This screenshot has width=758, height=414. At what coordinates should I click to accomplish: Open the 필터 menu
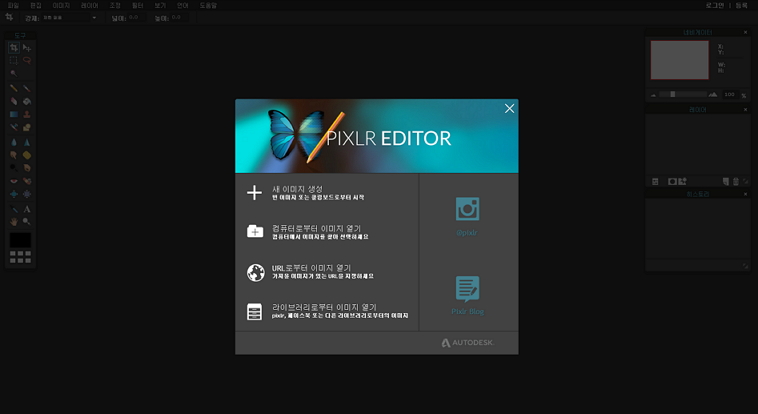[x=138, y=5]
